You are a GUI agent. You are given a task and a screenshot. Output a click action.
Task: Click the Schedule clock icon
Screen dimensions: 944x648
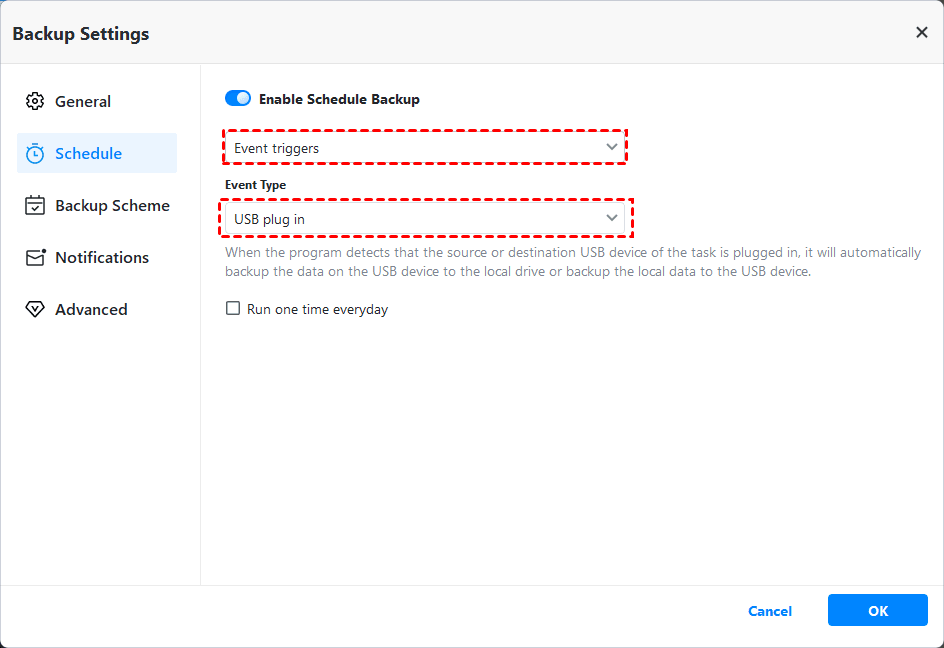click(x=35, y=153)
